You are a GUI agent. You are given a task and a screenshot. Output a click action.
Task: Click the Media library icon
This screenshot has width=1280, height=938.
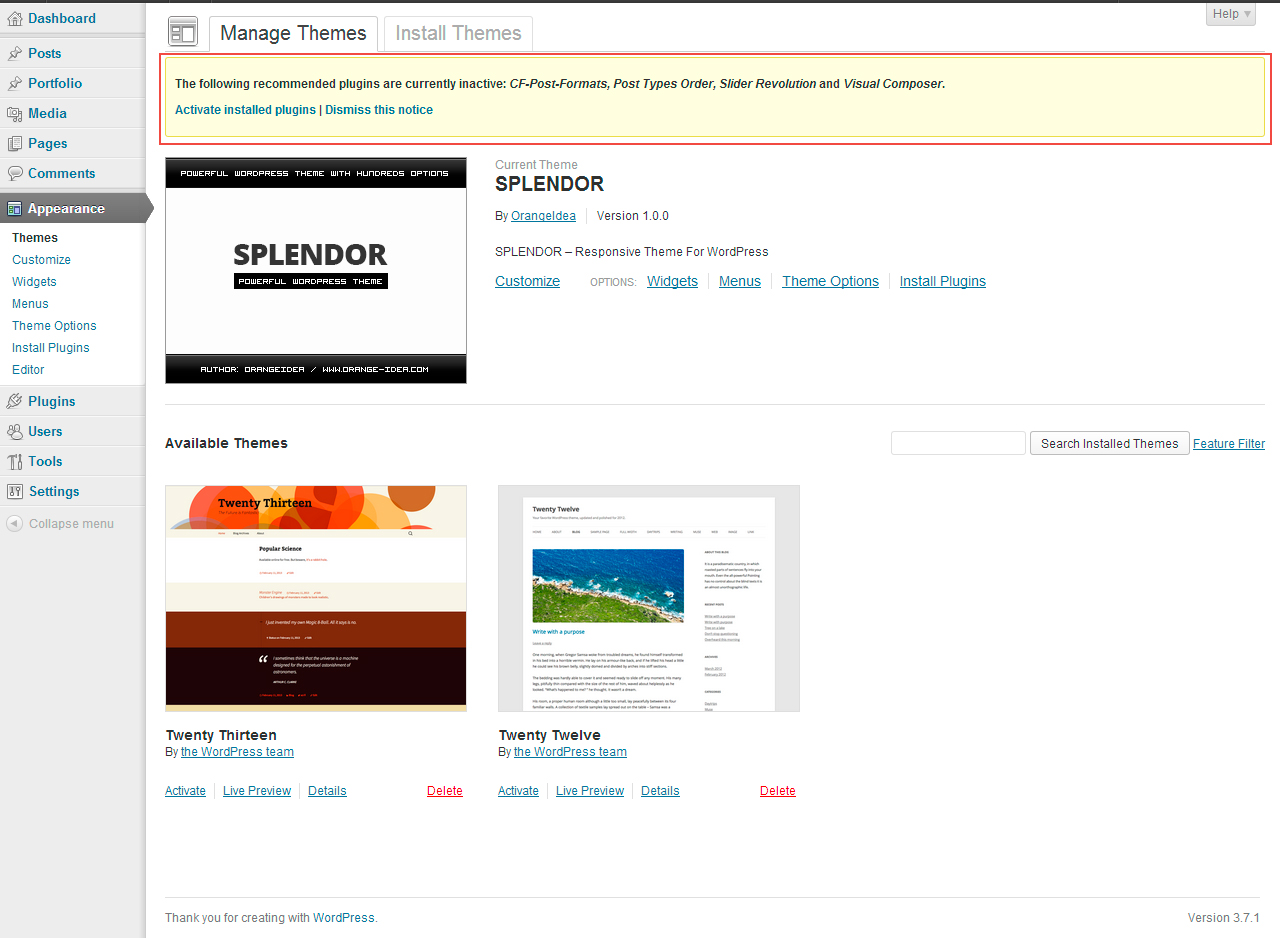(15, 113)
